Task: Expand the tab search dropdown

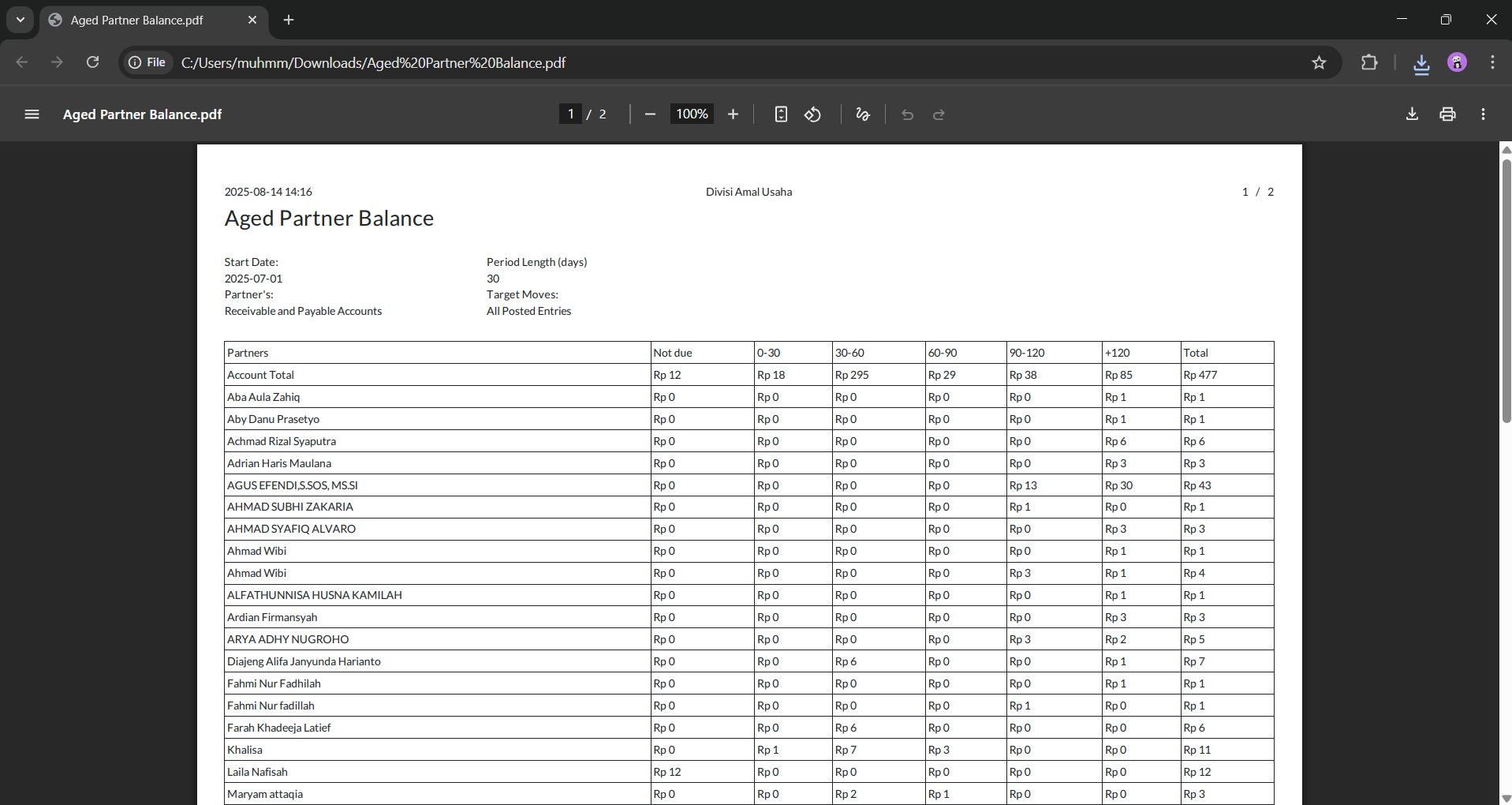Action: (x=21, y=20)
